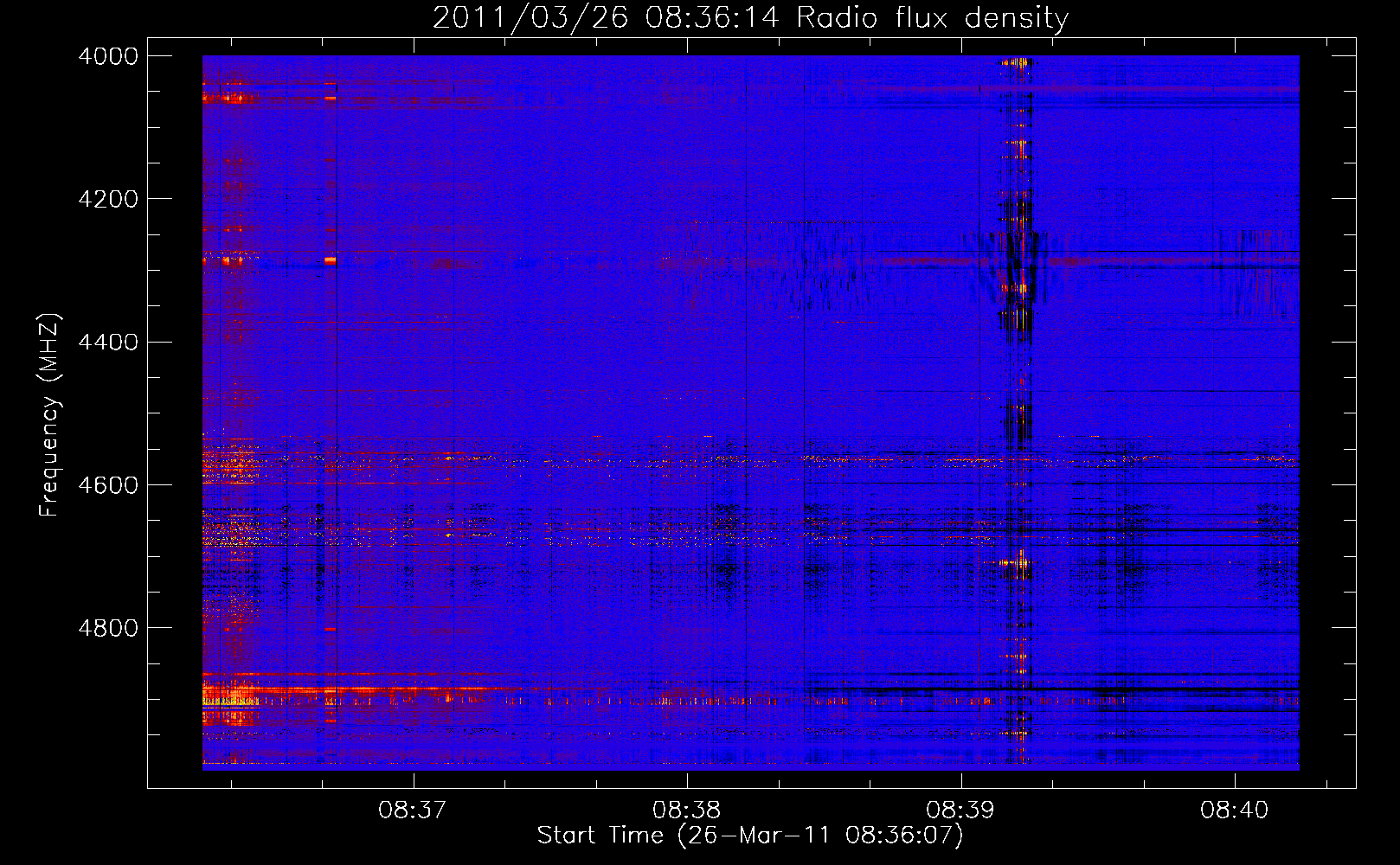Click the "Start Time (26-Mar-11 08:36:07)" axis label
Screen dimensions: 1400x865
(x=750, y=836)
